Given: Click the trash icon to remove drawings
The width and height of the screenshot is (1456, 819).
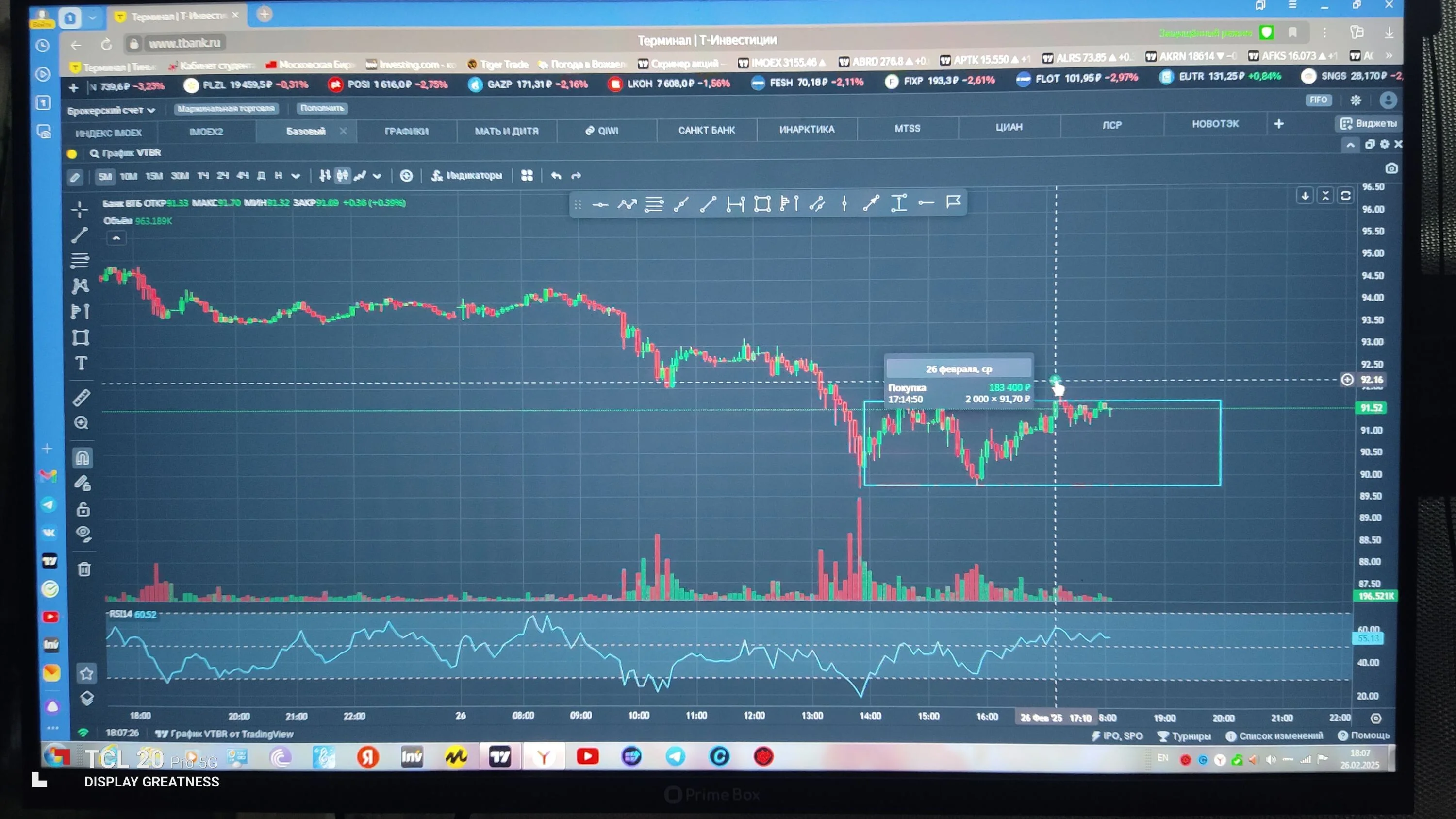Looking at the screenshot, I should coord(84,568).
